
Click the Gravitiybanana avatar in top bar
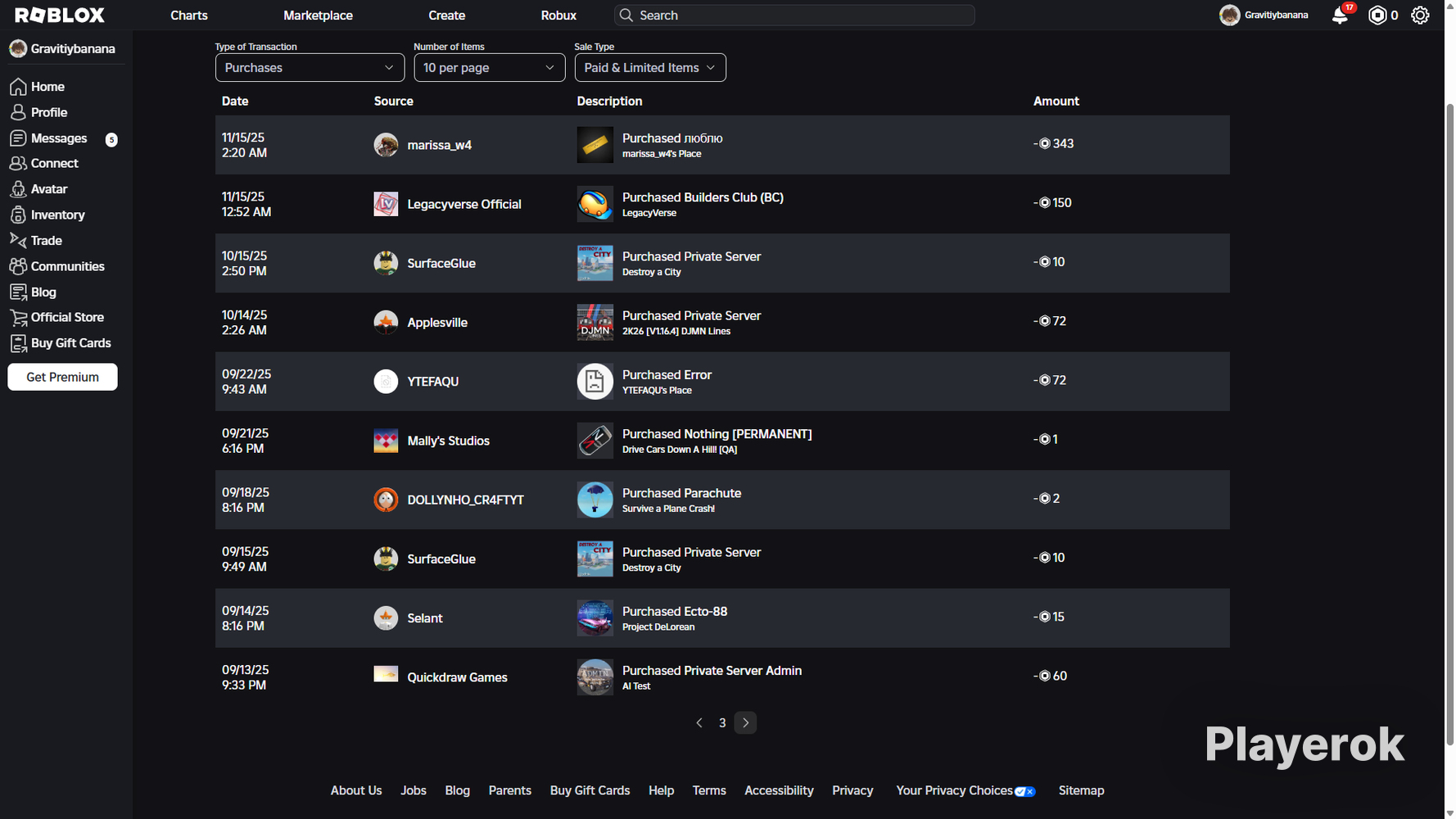point(1229,15)
